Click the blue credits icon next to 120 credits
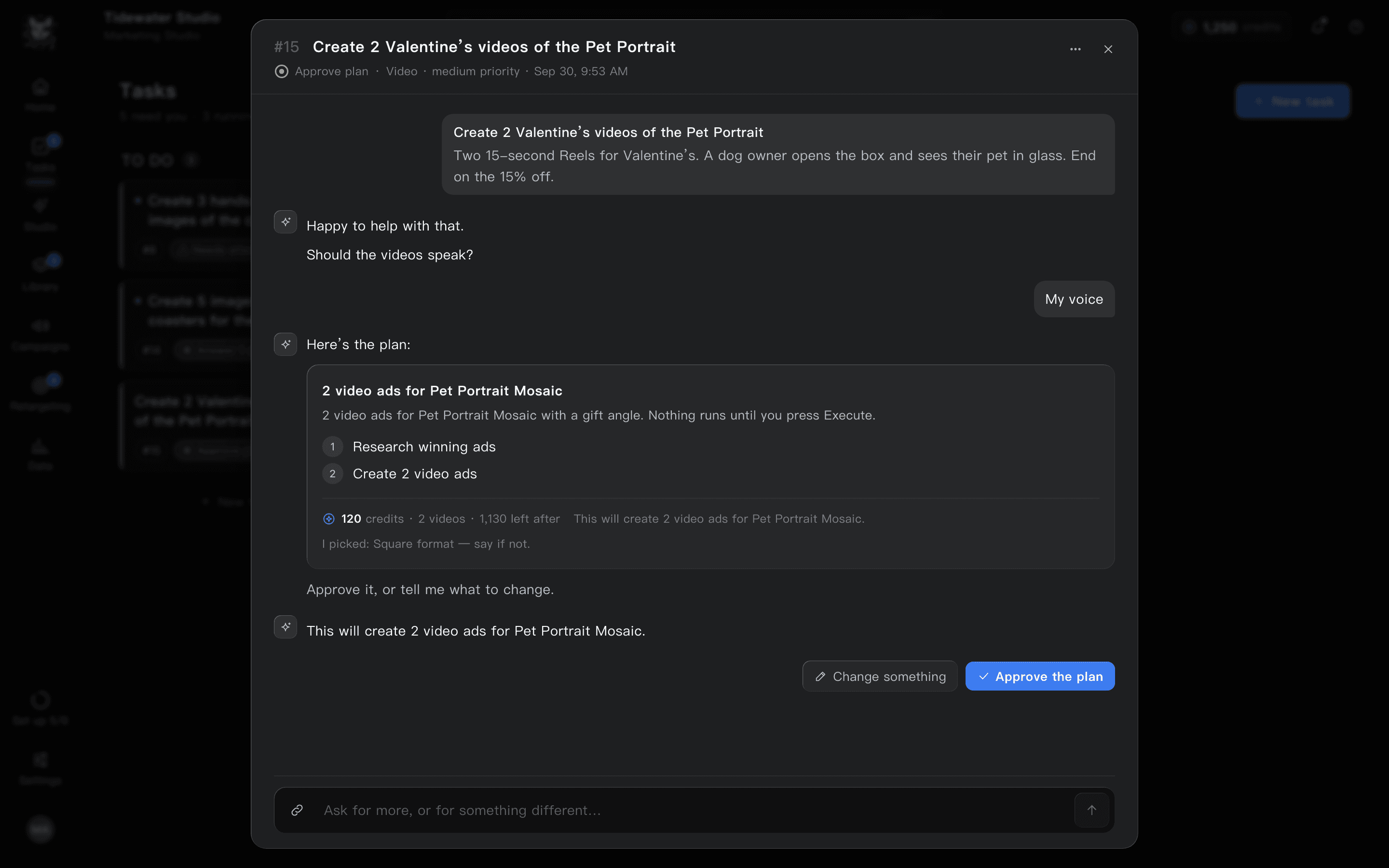This screenshot has height=868, width=1389. pyautogui.click(x=329, y=519)
